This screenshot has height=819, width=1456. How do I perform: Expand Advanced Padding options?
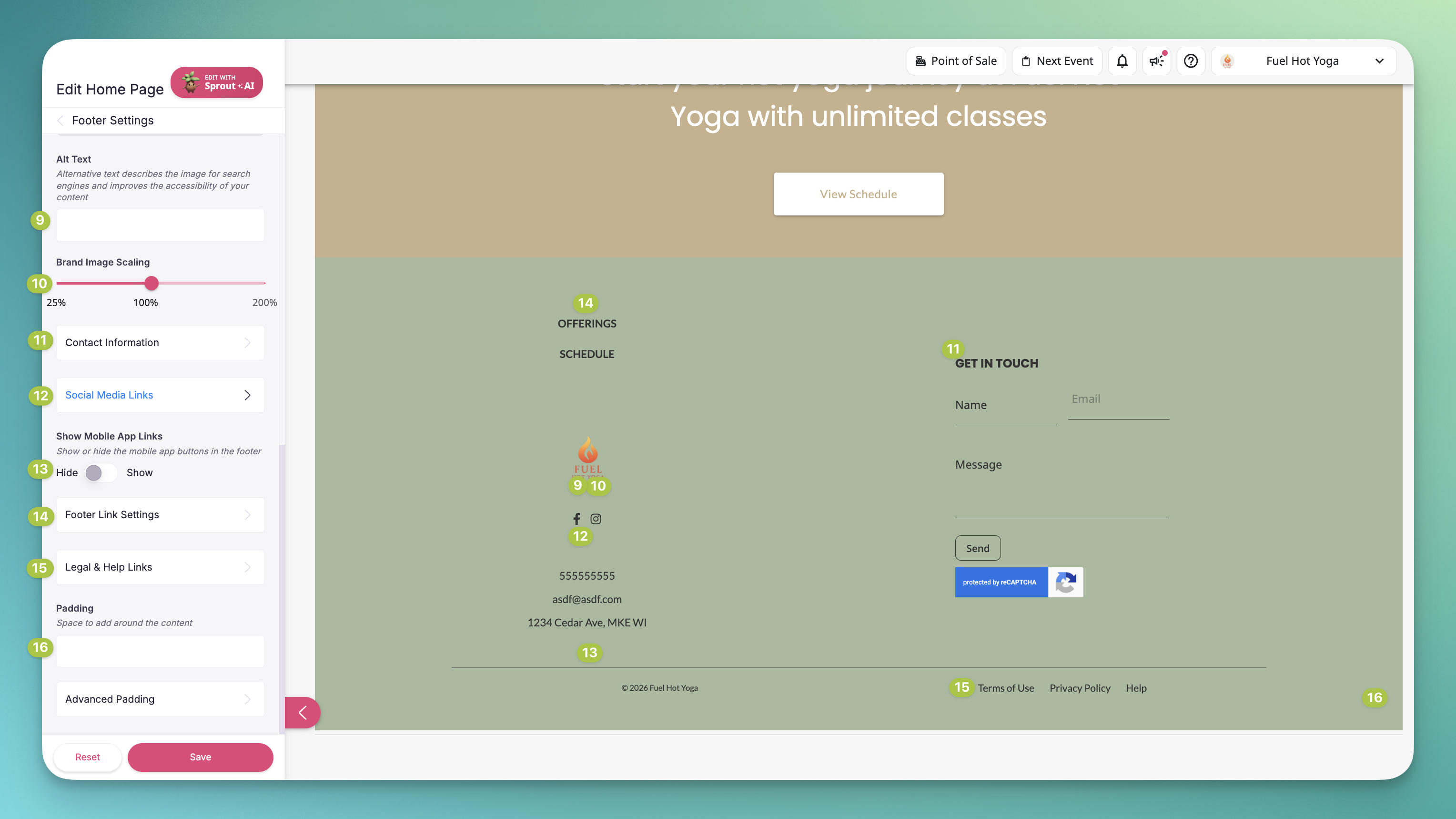[161, 699]
